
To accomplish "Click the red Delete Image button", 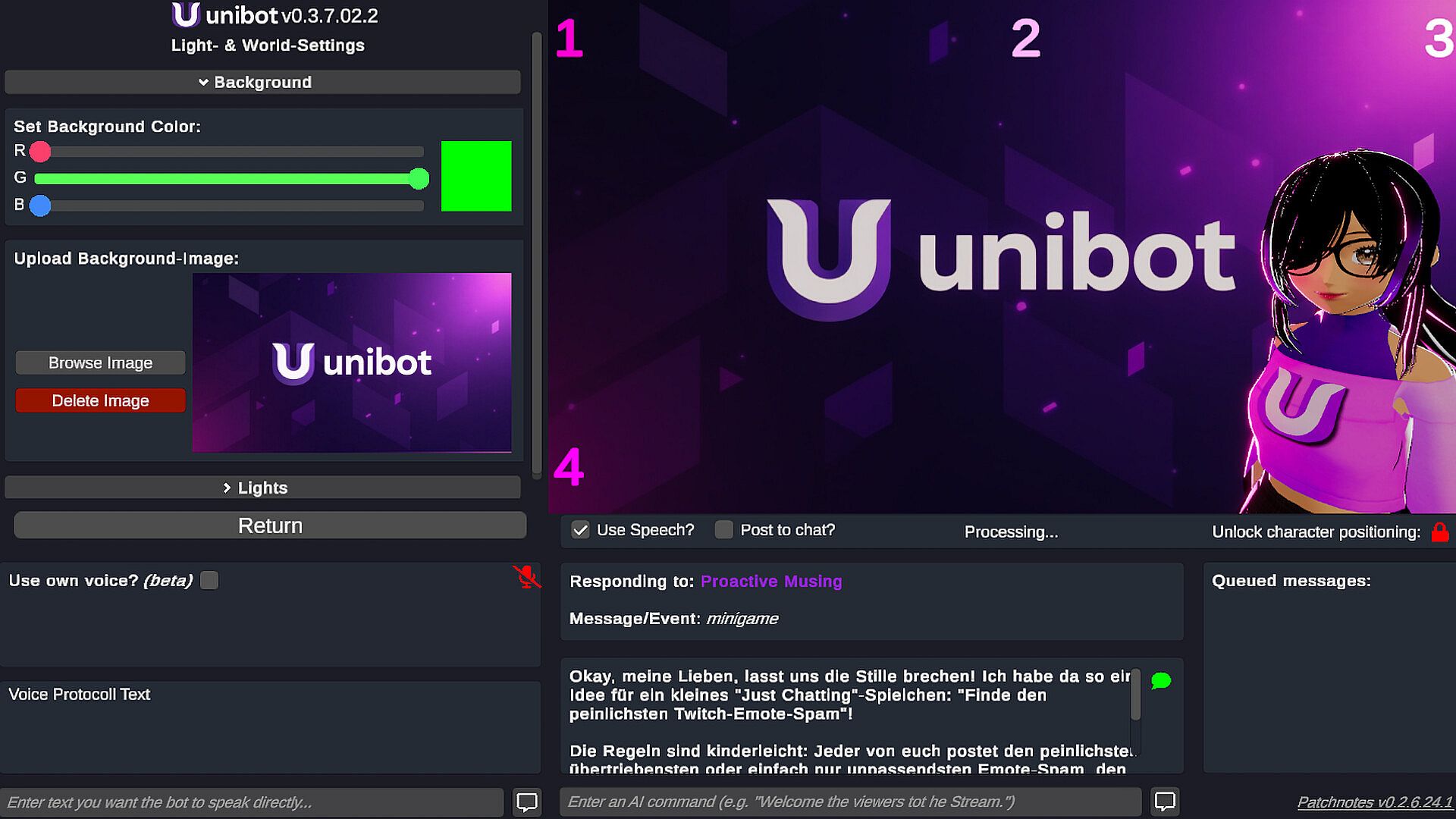I will pyautogui.click(x=100, y=400).
